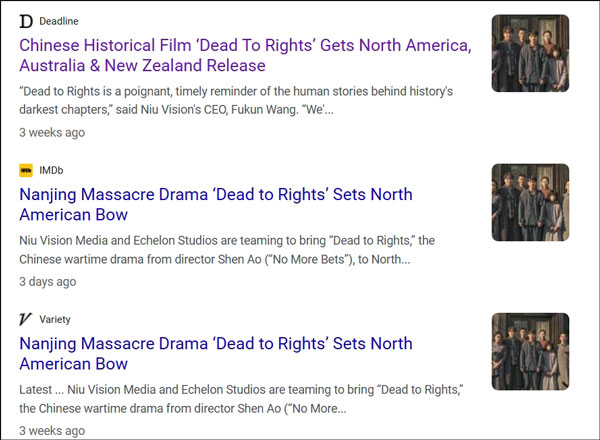
Task: Open the Variety source name label
Action: (55, 319)
